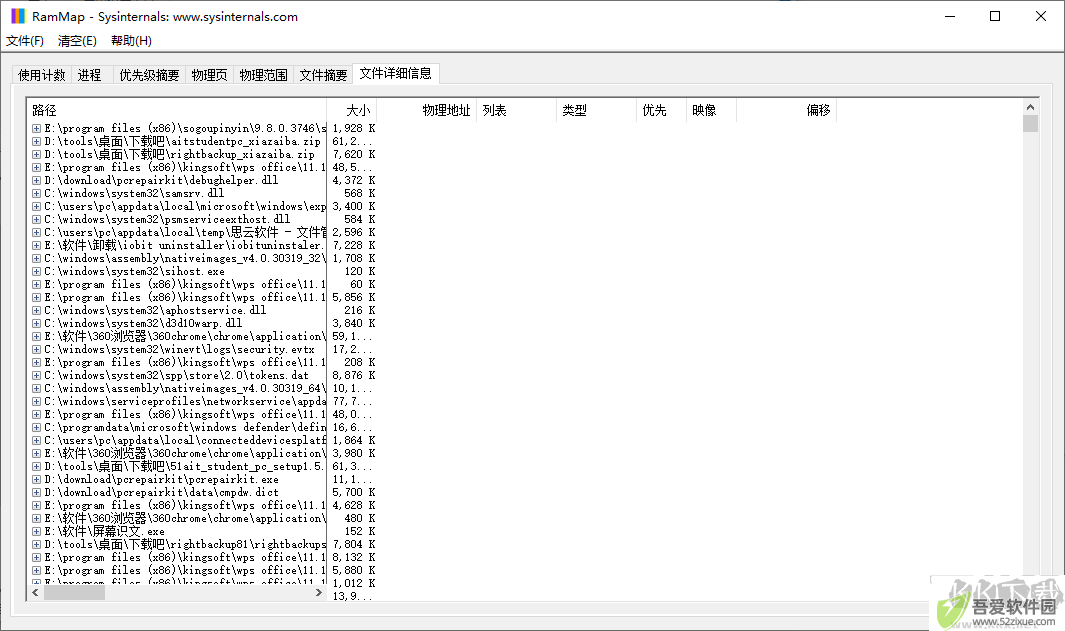Expand the d3d10warp.dll row
Image resolution: width=1065 pixels, height=631 pixels.
coord(37,323)
